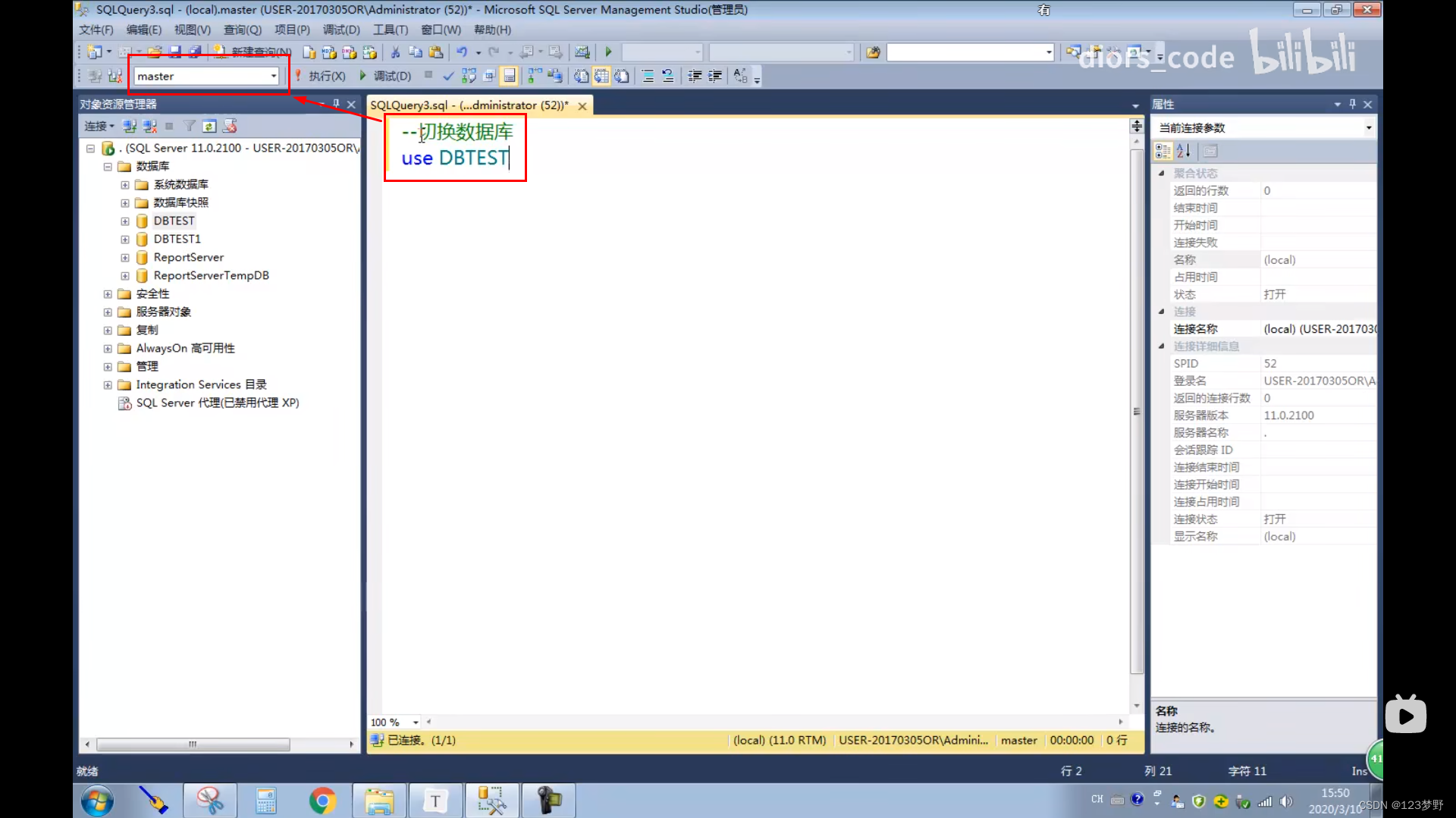The height and width of the screenshot is (818, 1456).
Task: Click the 调试(D) debug button
Action: (x=385, y=76)
